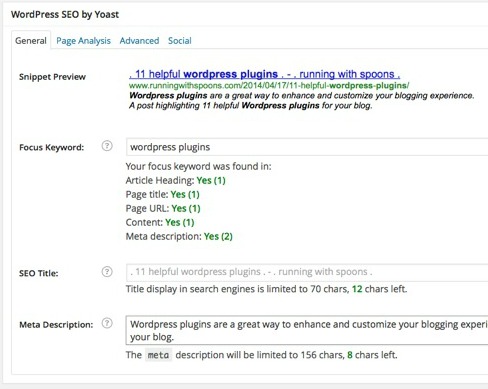The image size is (488, 389).
Task: Click the '8 chars left' meta counter text
Action: [372, 355]
